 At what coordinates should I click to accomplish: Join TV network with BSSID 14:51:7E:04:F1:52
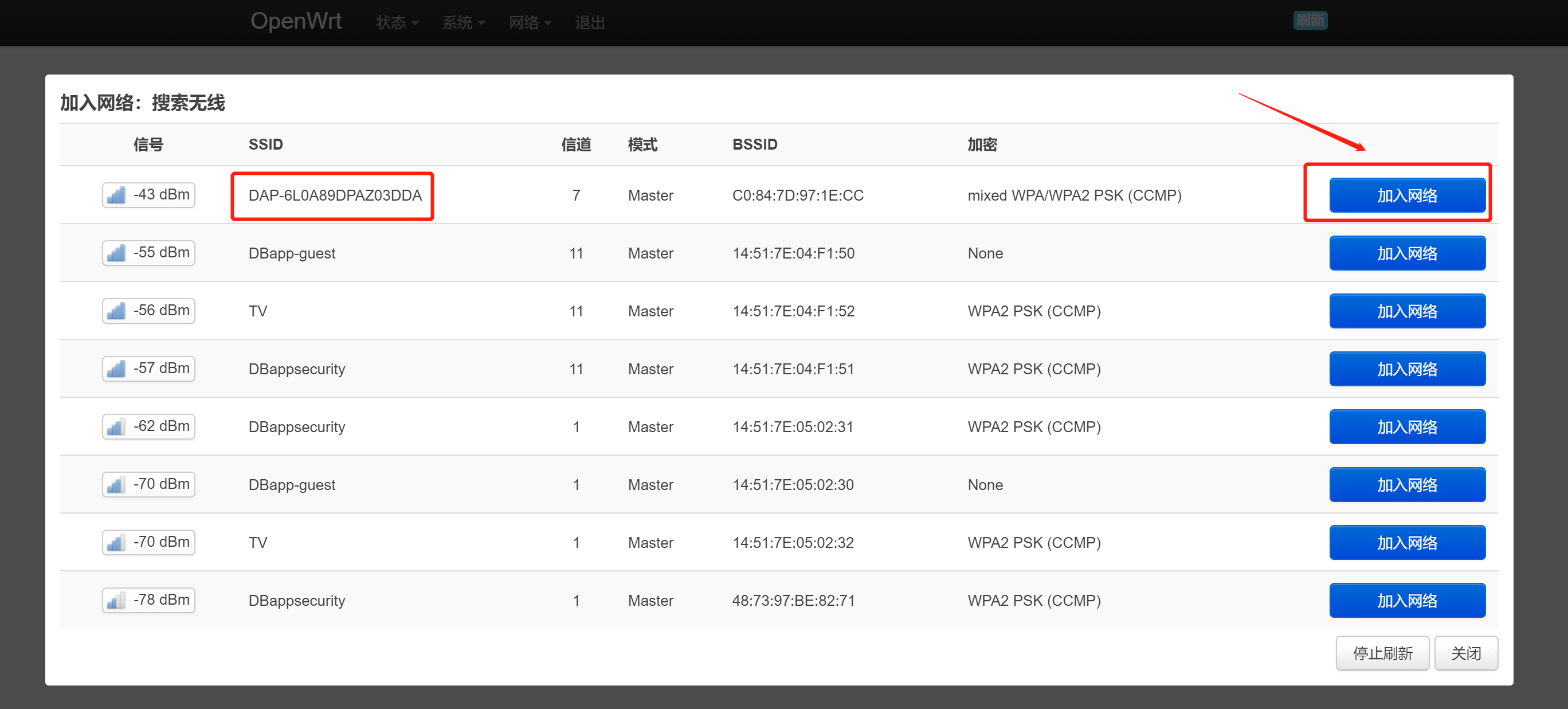(1407, 311)
